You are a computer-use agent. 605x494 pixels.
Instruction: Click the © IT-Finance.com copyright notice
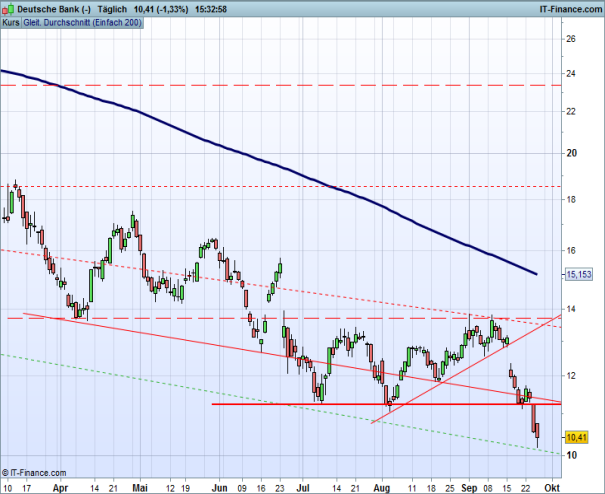(x=34, y=472)
